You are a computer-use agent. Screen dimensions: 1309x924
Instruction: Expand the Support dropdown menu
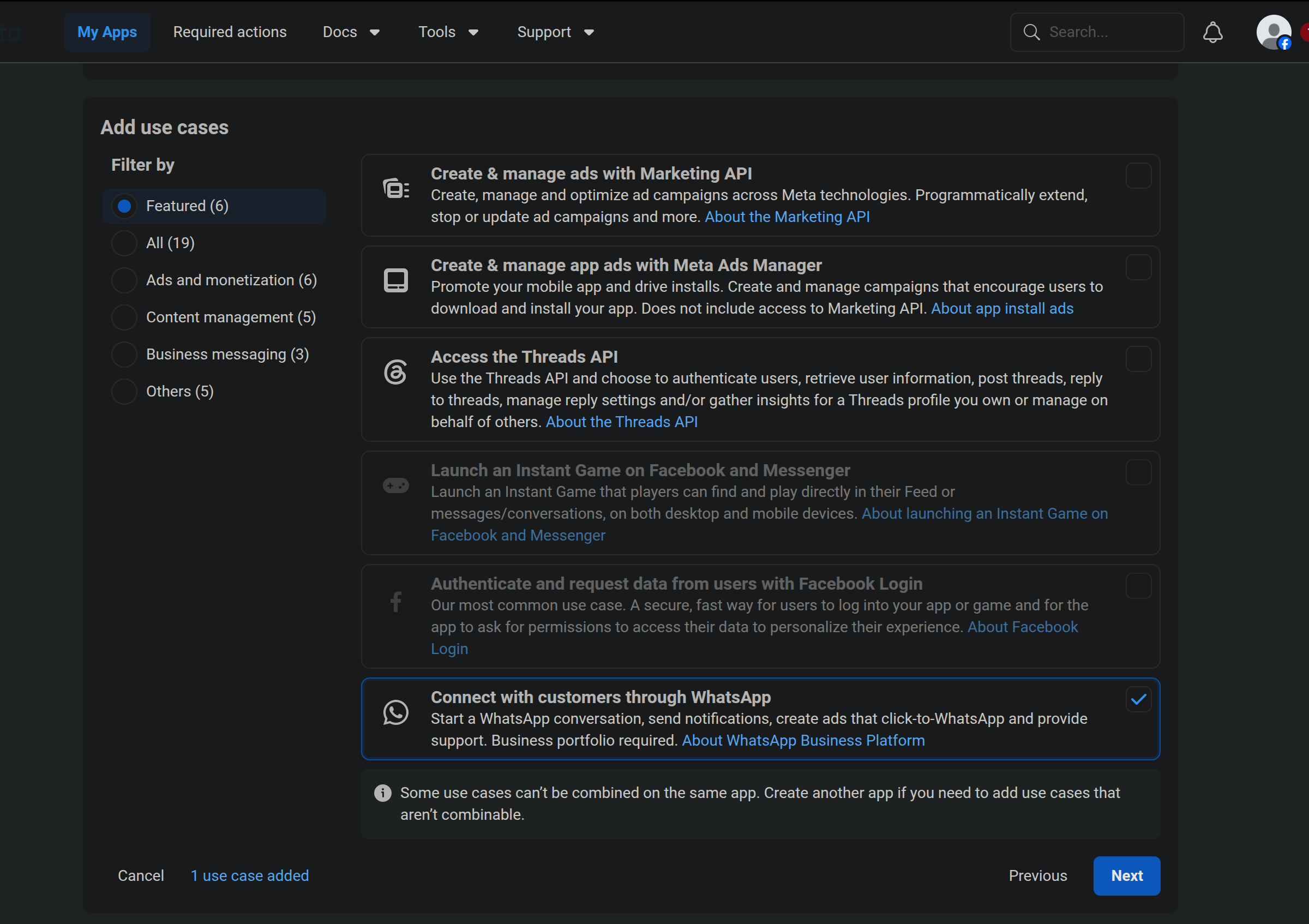click(x=555, y=32)
